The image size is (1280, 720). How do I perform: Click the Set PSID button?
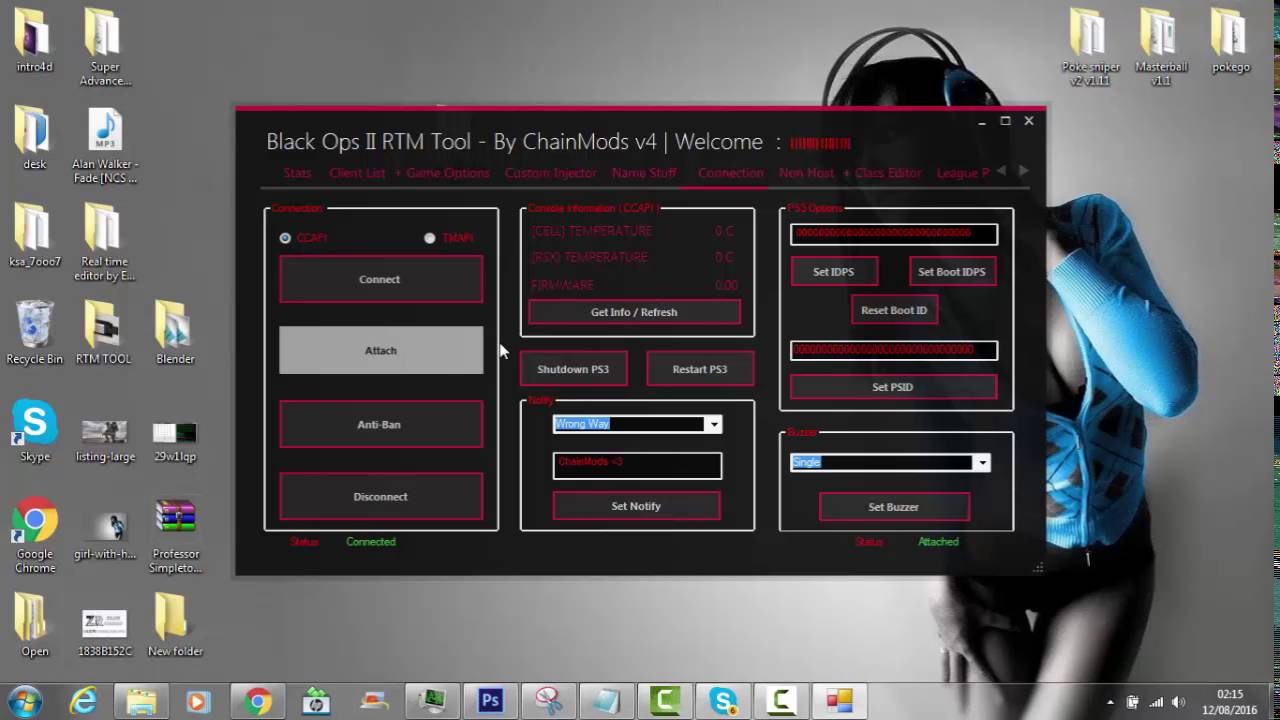tap(893, 387)
